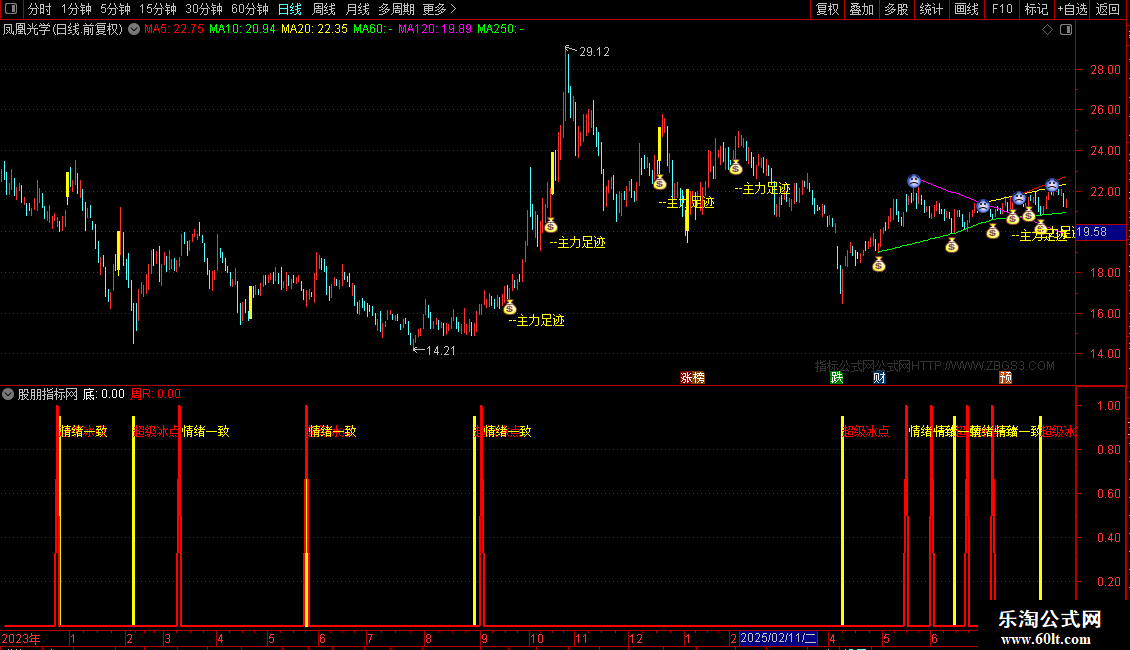
Task: Open the 画线 drawing tools
Action: pos(966,9)
